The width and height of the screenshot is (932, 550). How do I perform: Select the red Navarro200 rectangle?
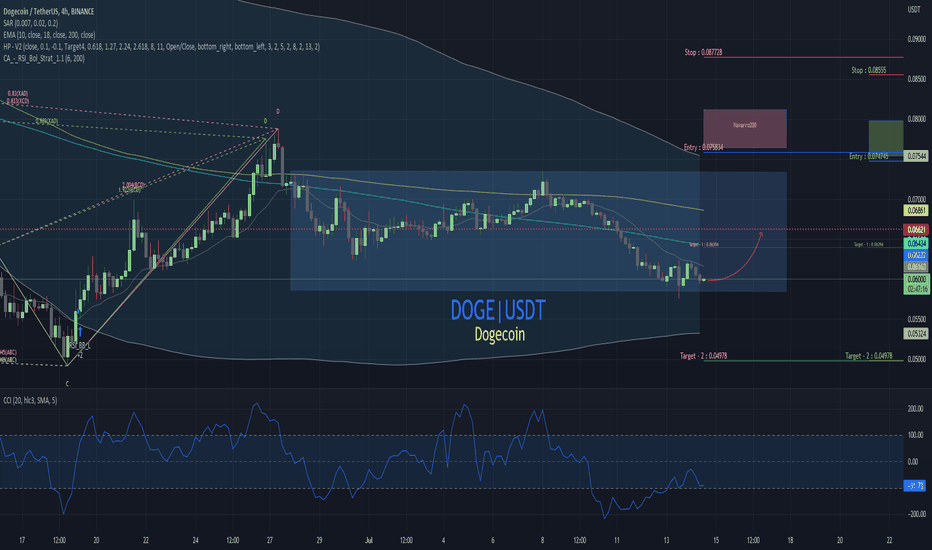point(745,128)
